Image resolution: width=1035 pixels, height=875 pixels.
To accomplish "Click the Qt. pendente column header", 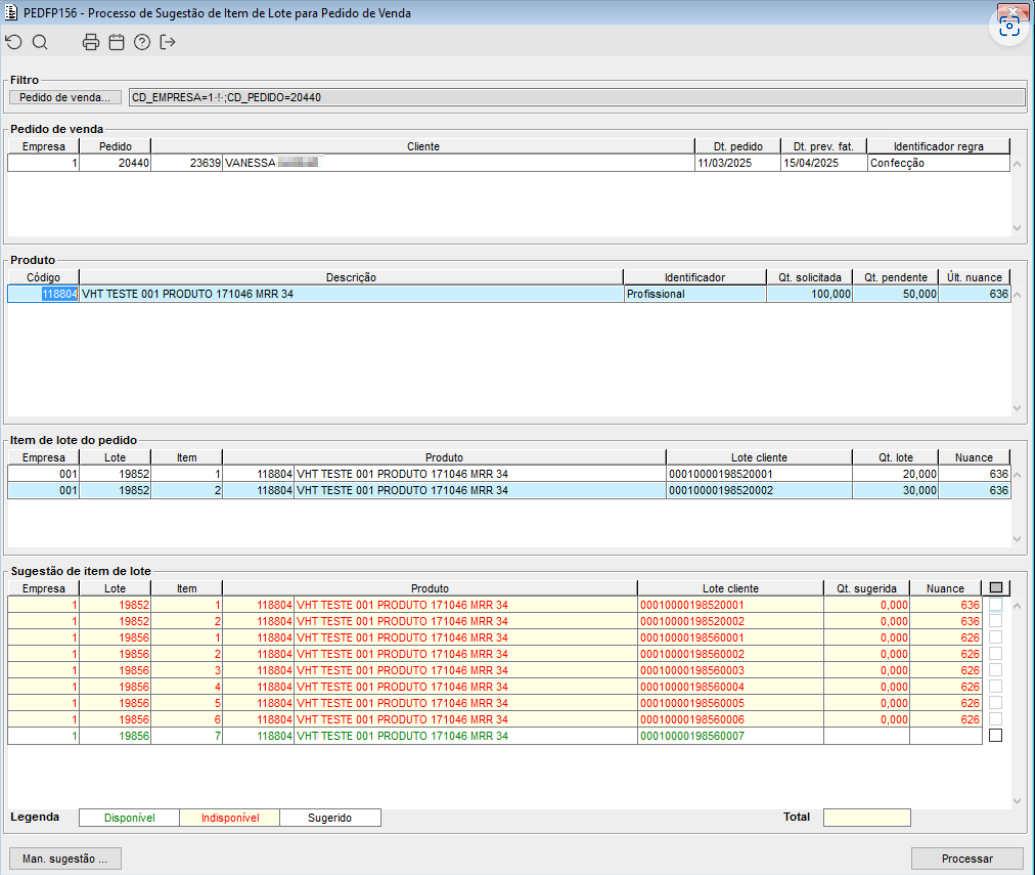I will (898, 277).
